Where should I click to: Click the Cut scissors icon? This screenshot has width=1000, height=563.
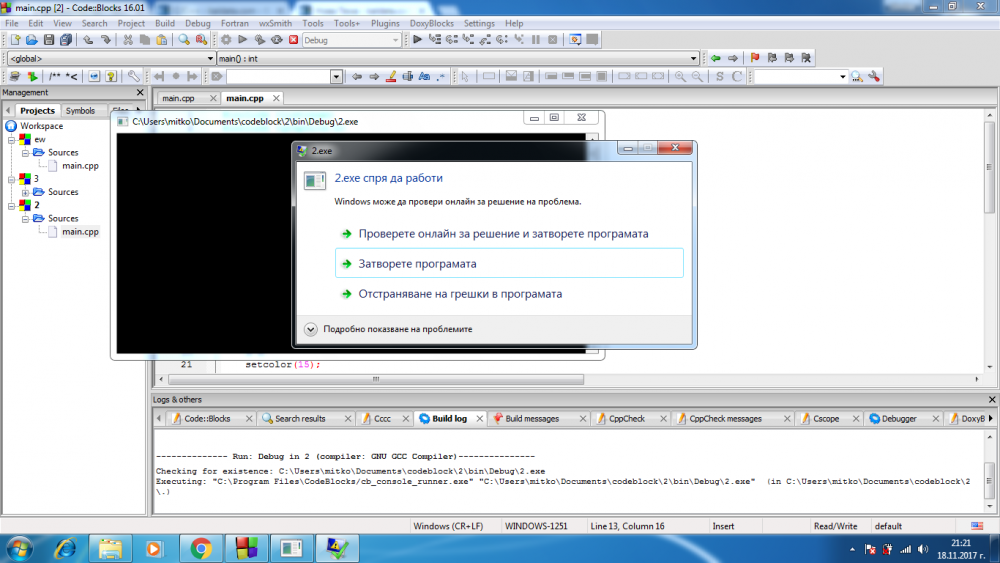(x=128, y=40)
